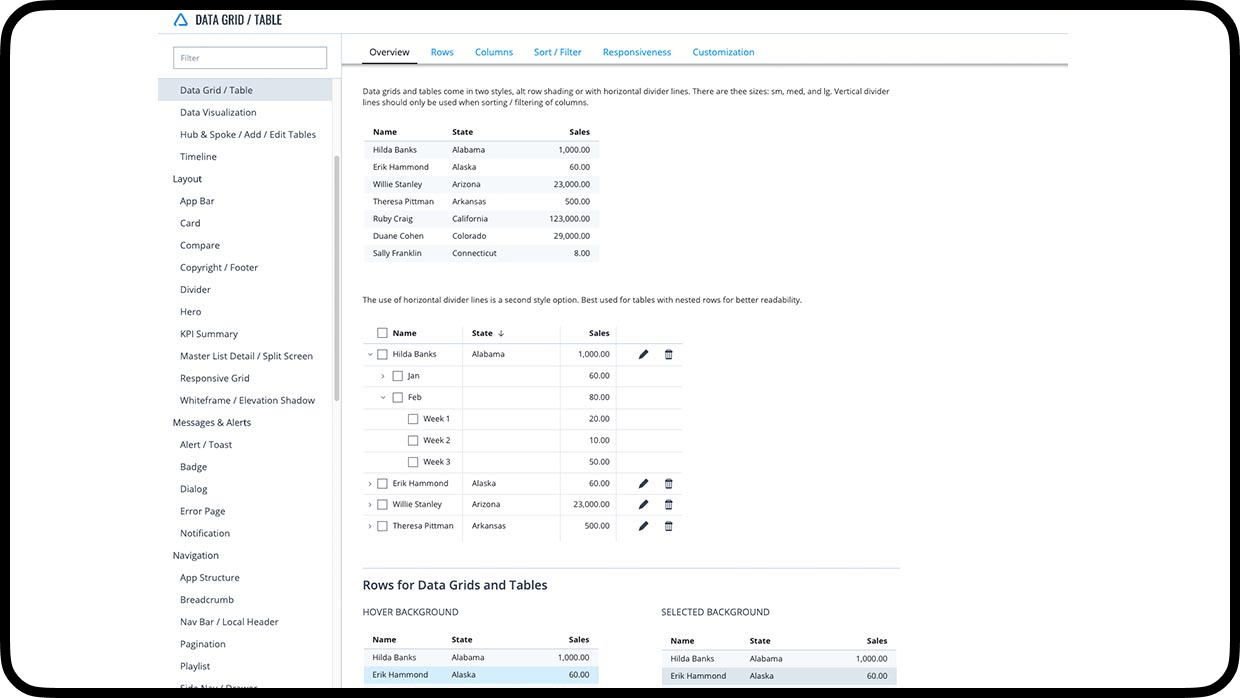This screenshot has width=1240, height=698.
Task: Go to the Sort / Filter tab
Action: coord(558,52)
